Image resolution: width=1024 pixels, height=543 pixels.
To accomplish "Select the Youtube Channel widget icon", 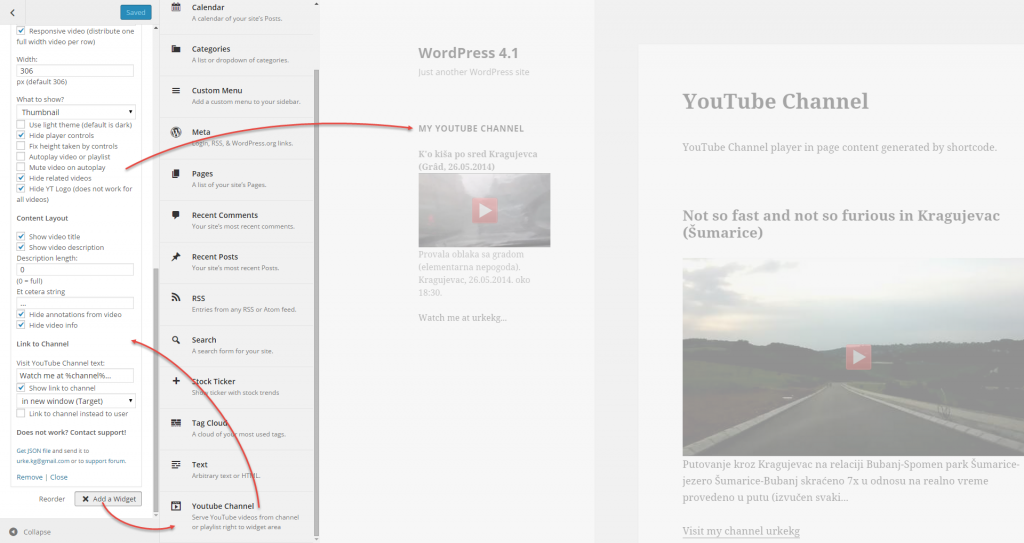I will [x=176, y=506].
